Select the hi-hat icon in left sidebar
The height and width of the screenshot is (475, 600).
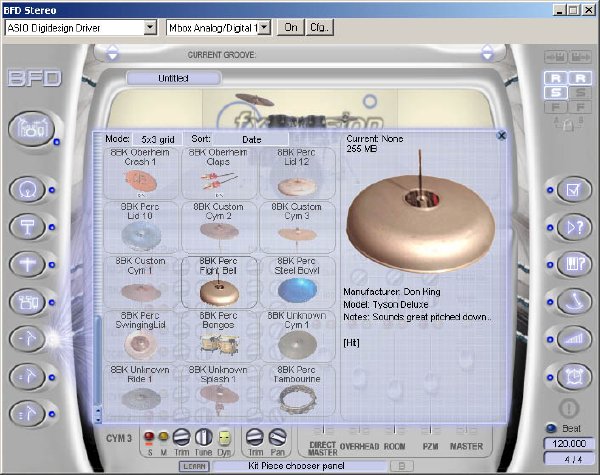(x=28, y=264)
